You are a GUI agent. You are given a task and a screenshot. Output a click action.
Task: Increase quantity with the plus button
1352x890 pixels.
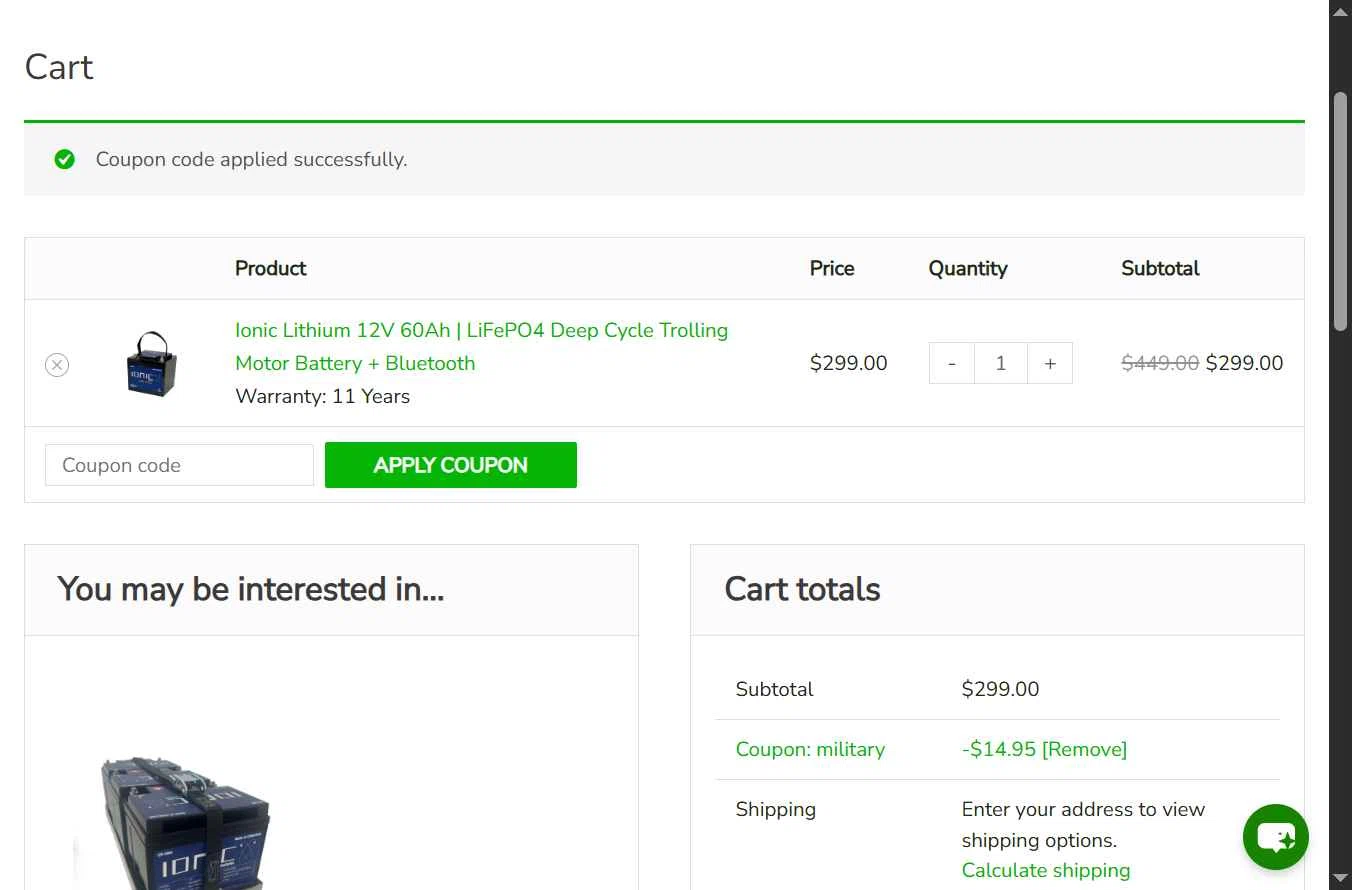tap(1050, 363)
